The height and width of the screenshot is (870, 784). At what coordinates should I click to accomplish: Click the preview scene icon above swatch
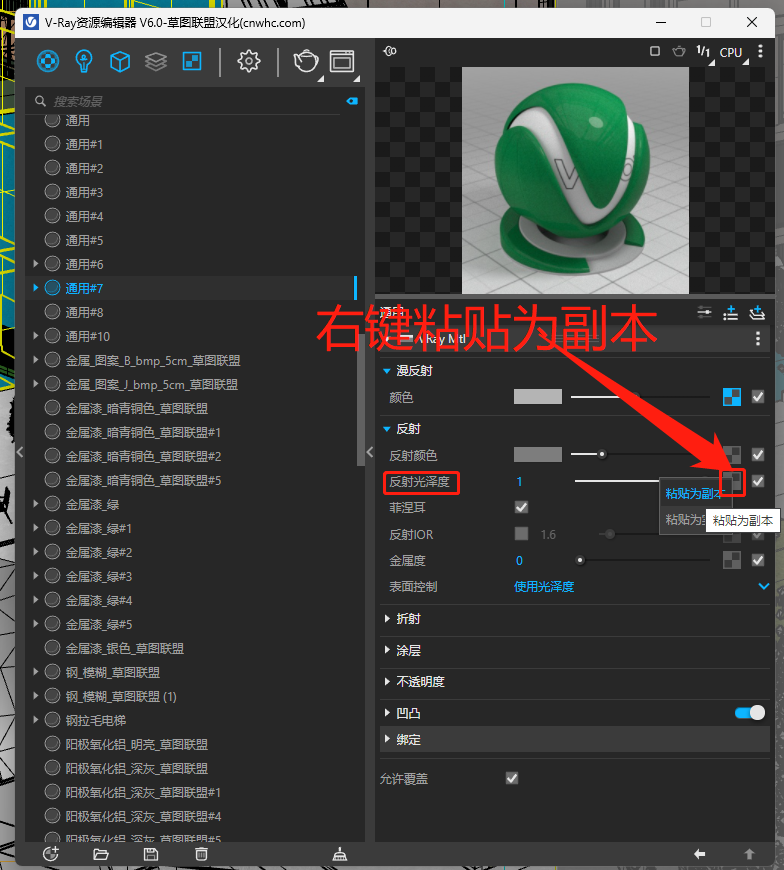[390, 51]
